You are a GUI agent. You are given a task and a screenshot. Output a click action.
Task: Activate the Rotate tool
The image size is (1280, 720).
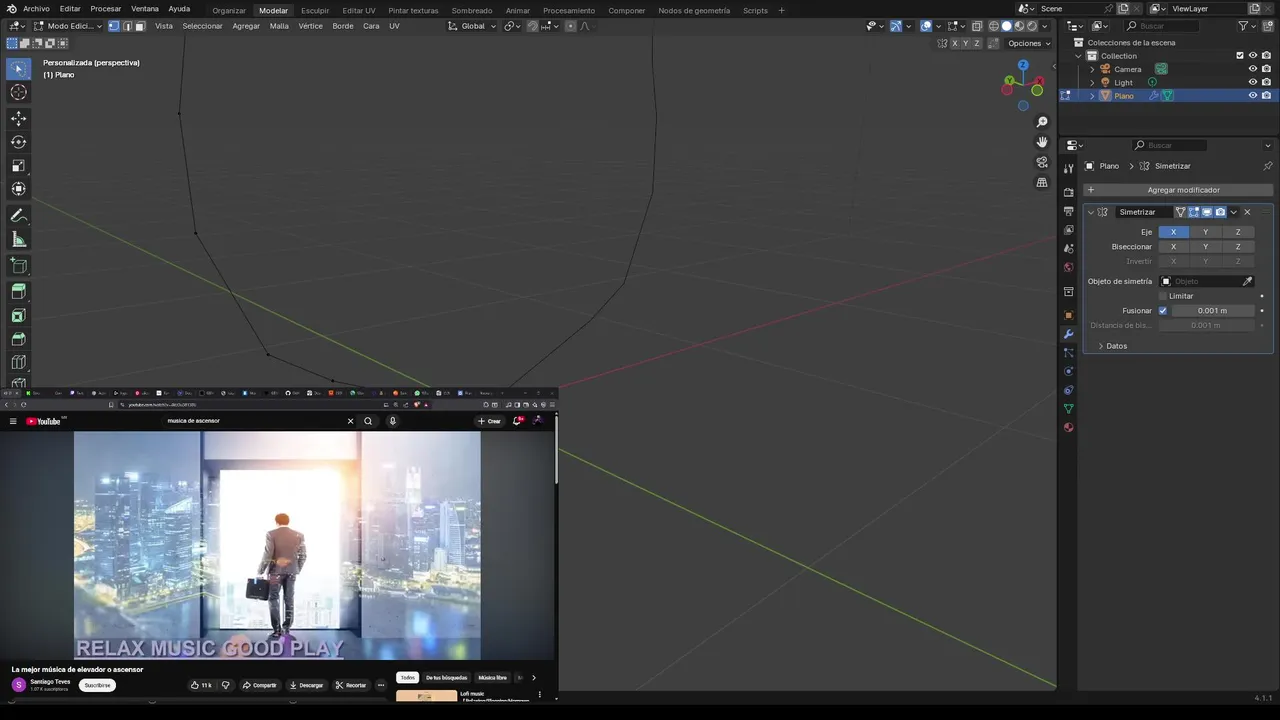point(18,142)
